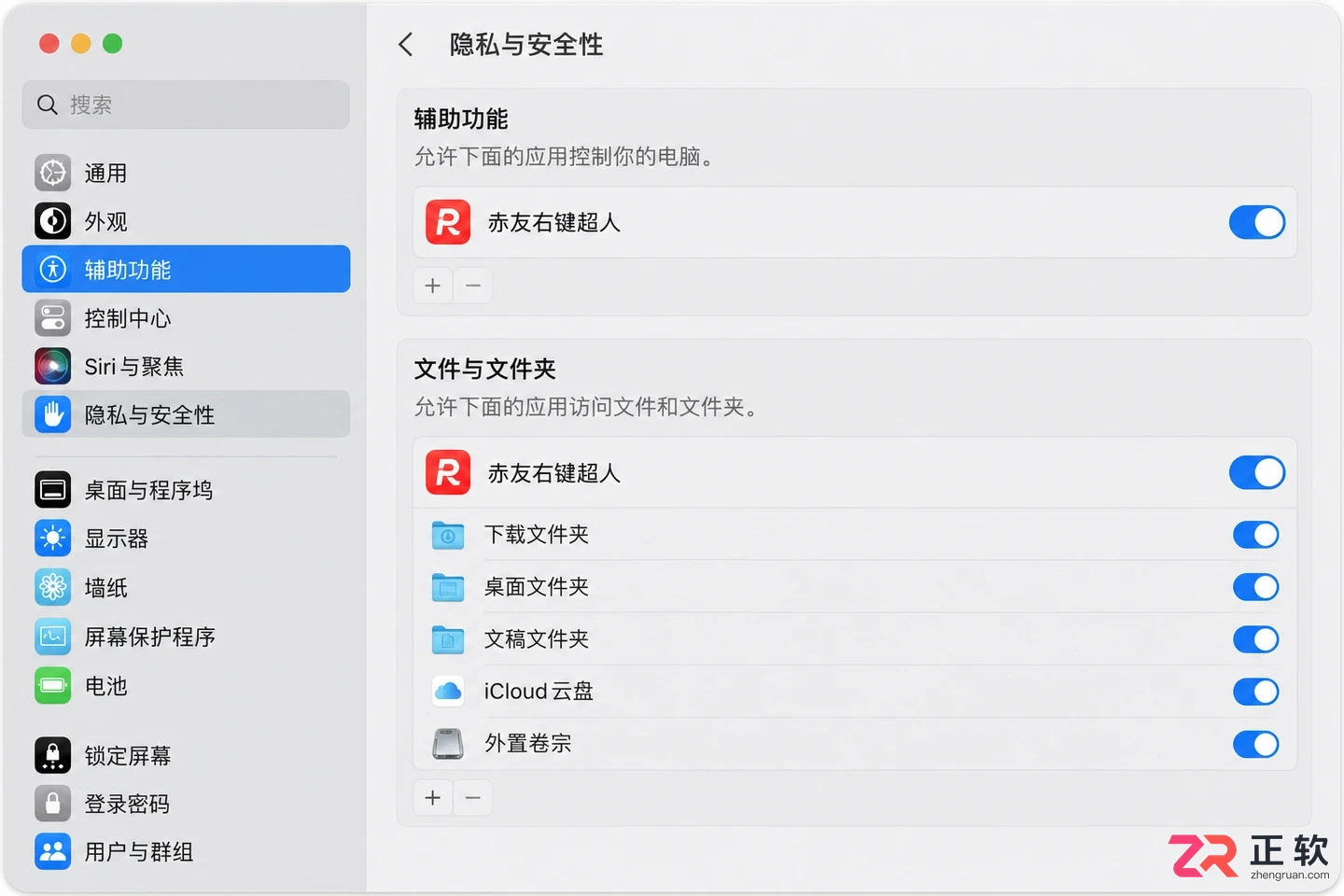Click the 外置卷宗 drive icon

448,744
